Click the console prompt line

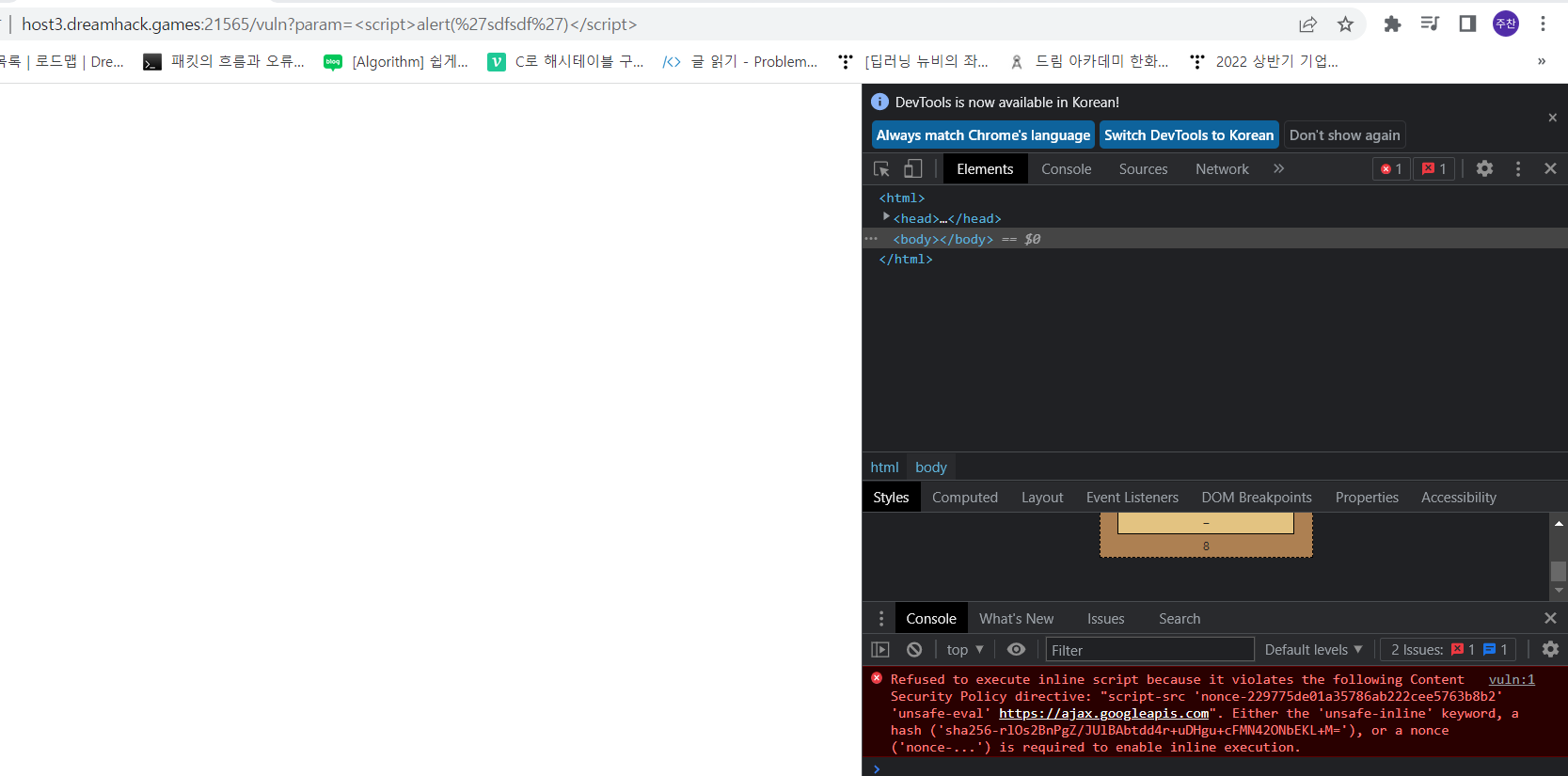[x=1214, y=768]
